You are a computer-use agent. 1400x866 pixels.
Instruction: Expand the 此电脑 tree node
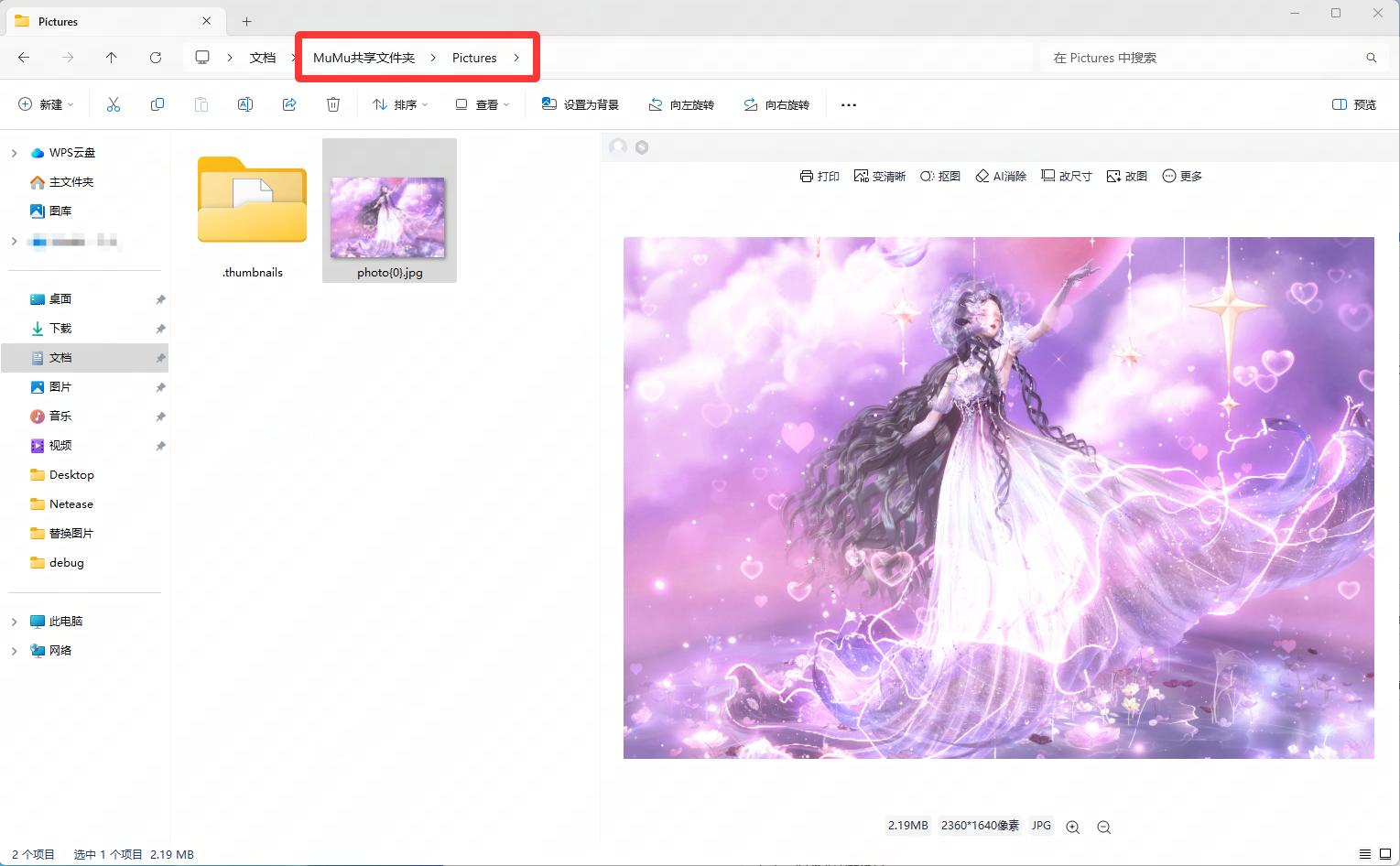click(x=14, y=622)
